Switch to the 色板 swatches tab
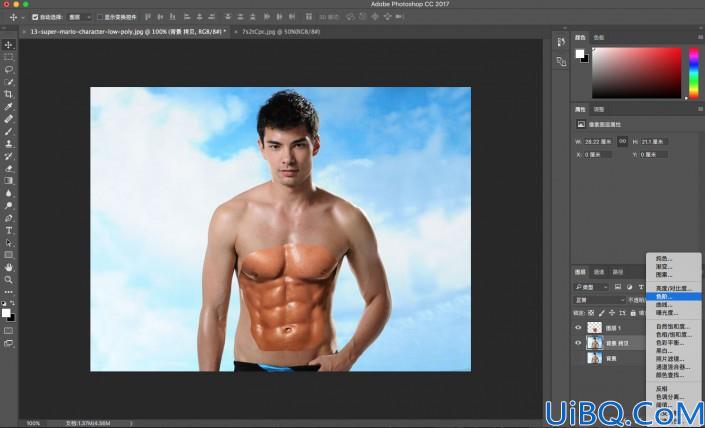This screenshot has width=705, height=428. point(599,38)
